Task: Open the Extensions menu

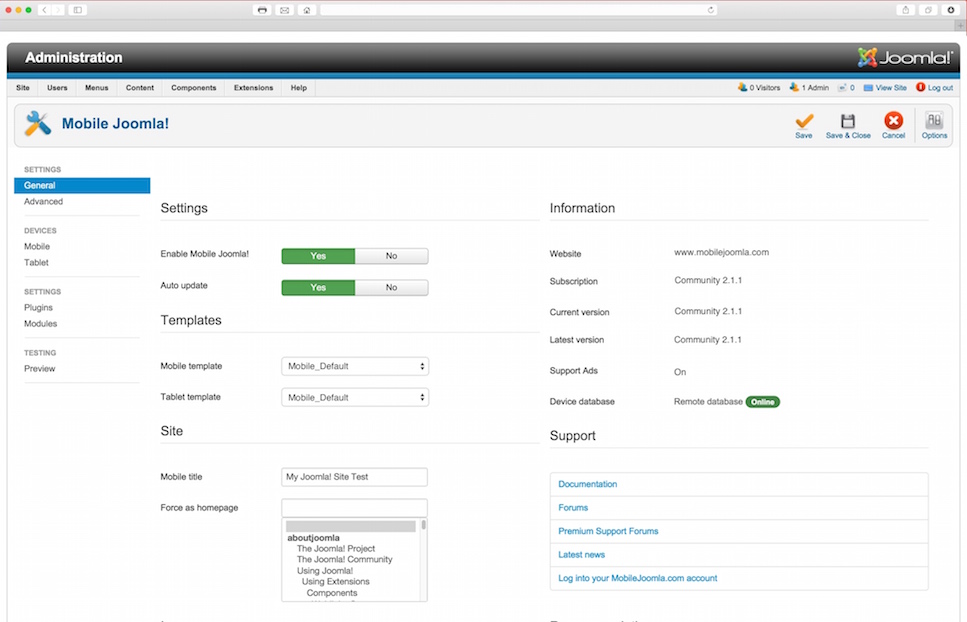Action: 253,88
